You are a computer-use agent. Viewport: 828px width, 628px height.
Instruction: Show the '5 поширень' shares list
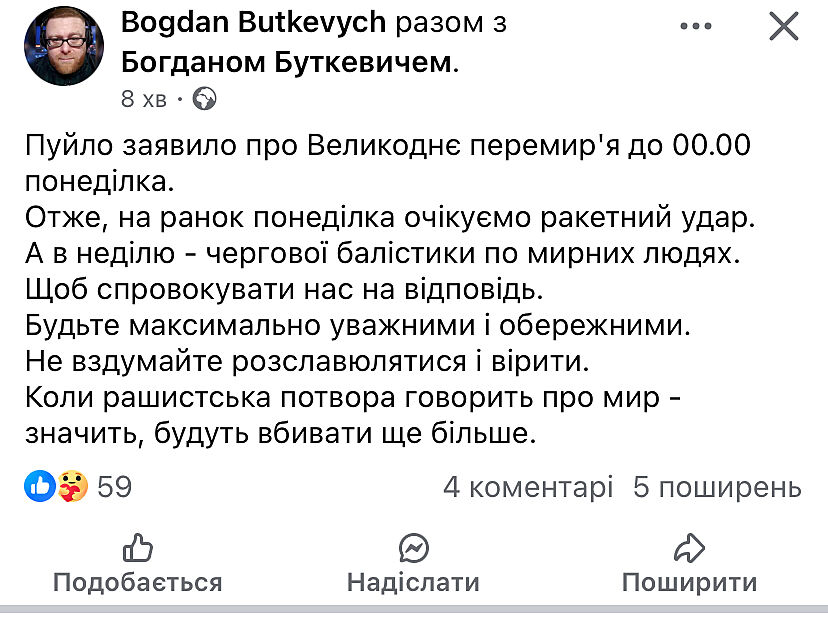click(x=717, y=487)
